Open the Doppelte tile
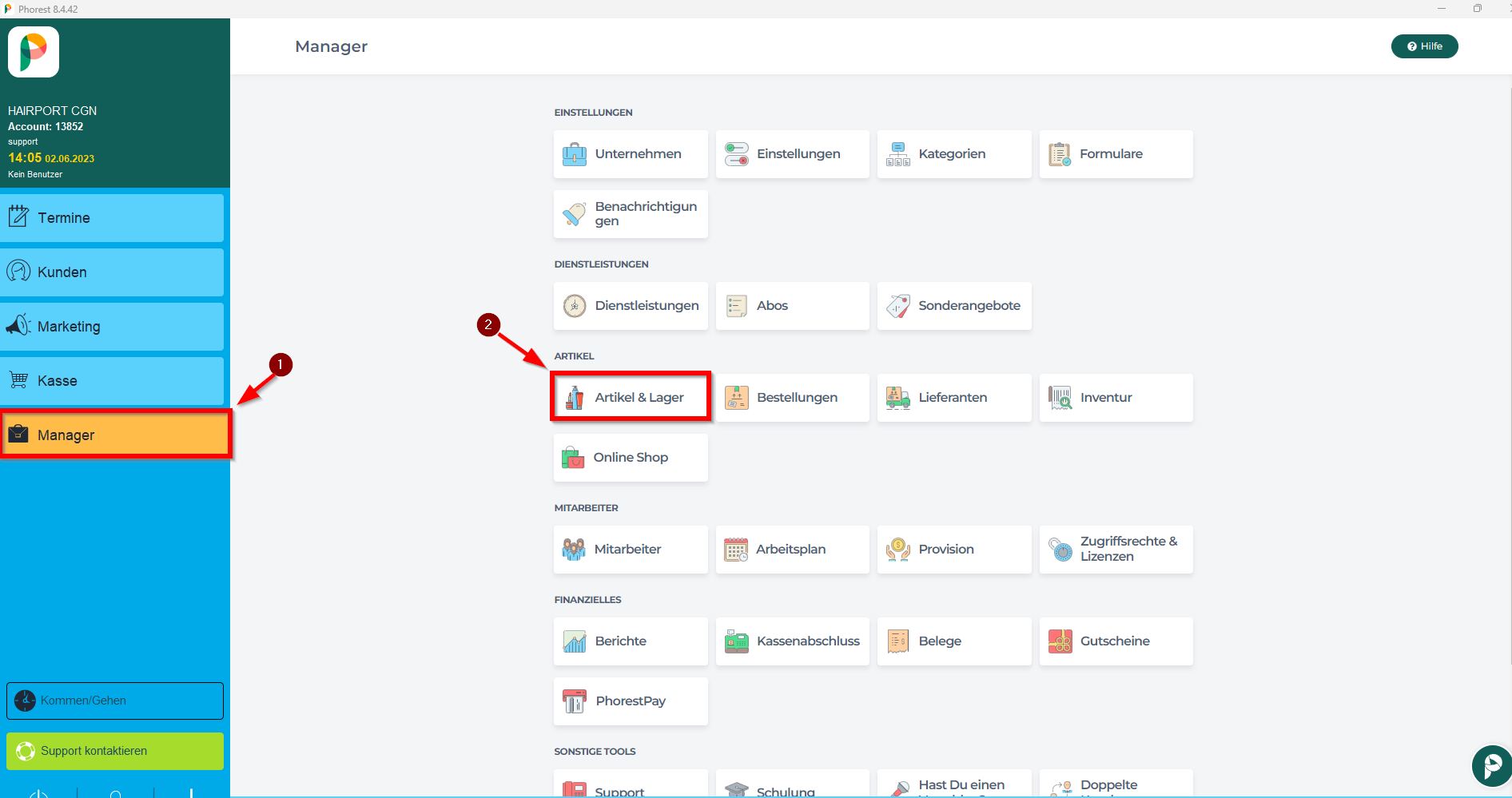 [x=1116, y=784]
